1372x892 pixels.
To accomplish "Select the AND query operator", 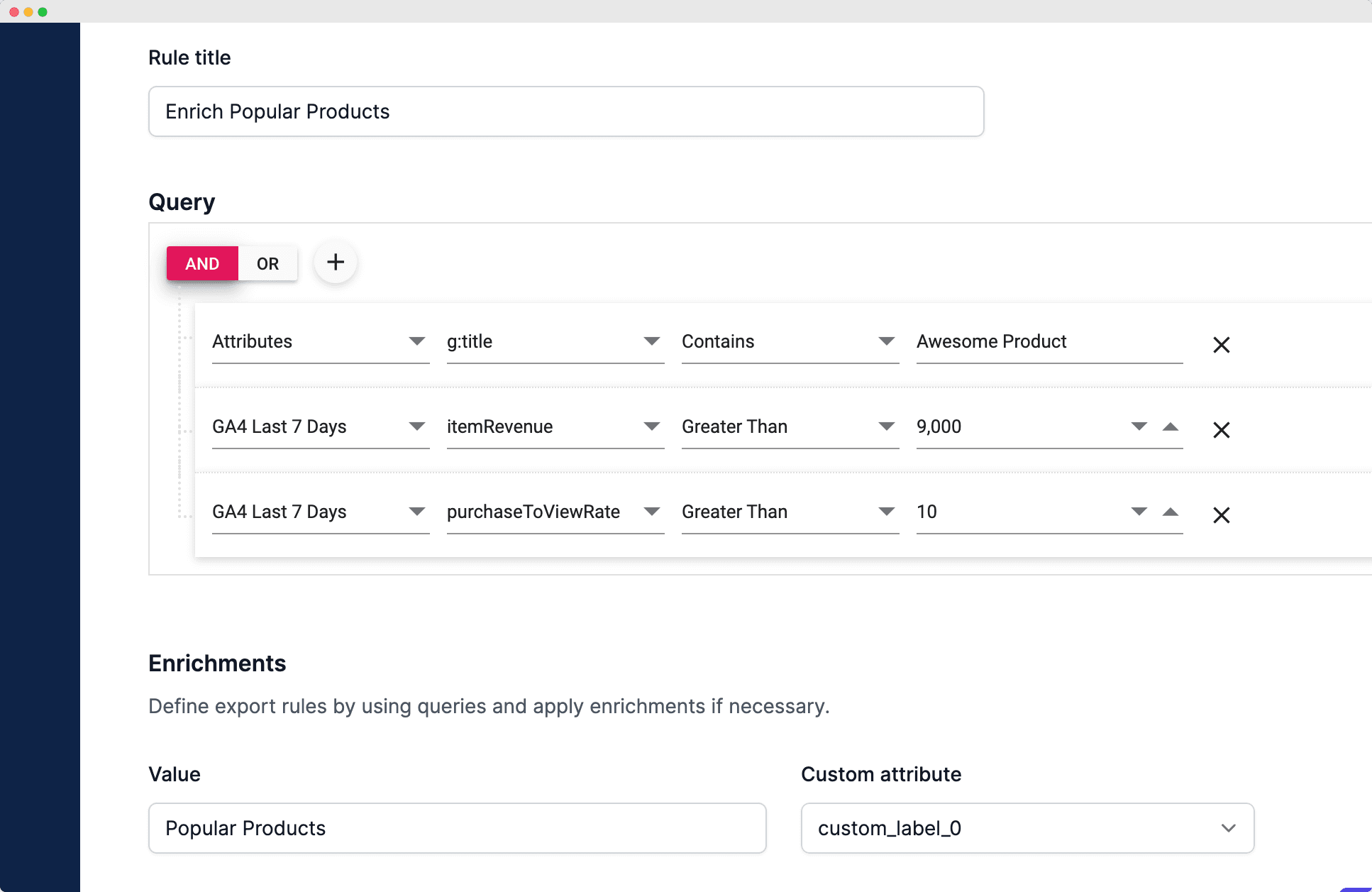I will [x=202, y=264].
